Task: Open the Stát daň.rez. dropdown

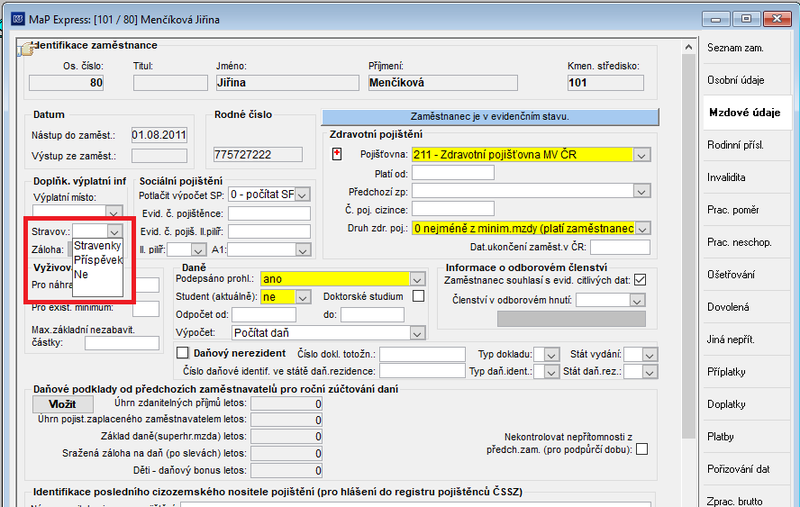Action: point(649,372)
